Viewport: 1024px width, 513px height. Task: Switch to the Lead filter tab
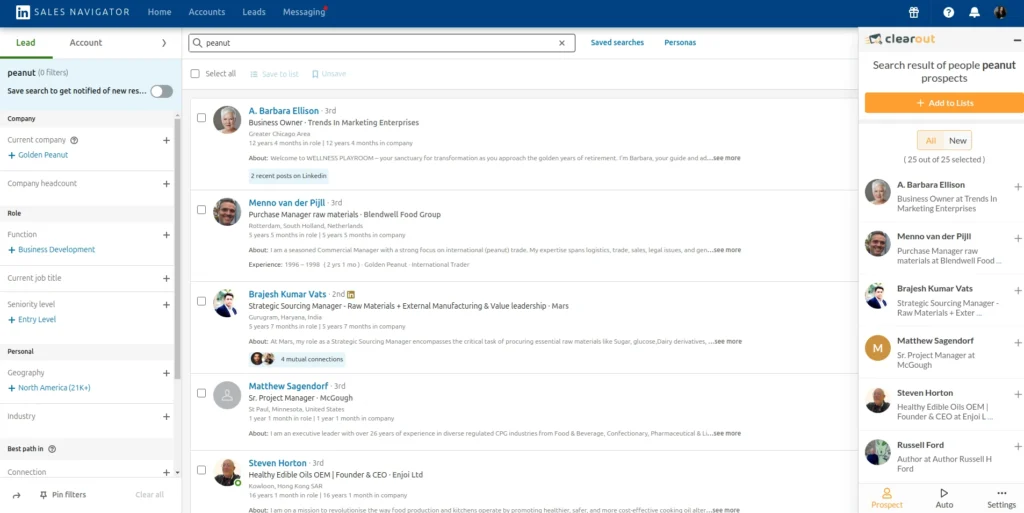(x=25, y=43)
